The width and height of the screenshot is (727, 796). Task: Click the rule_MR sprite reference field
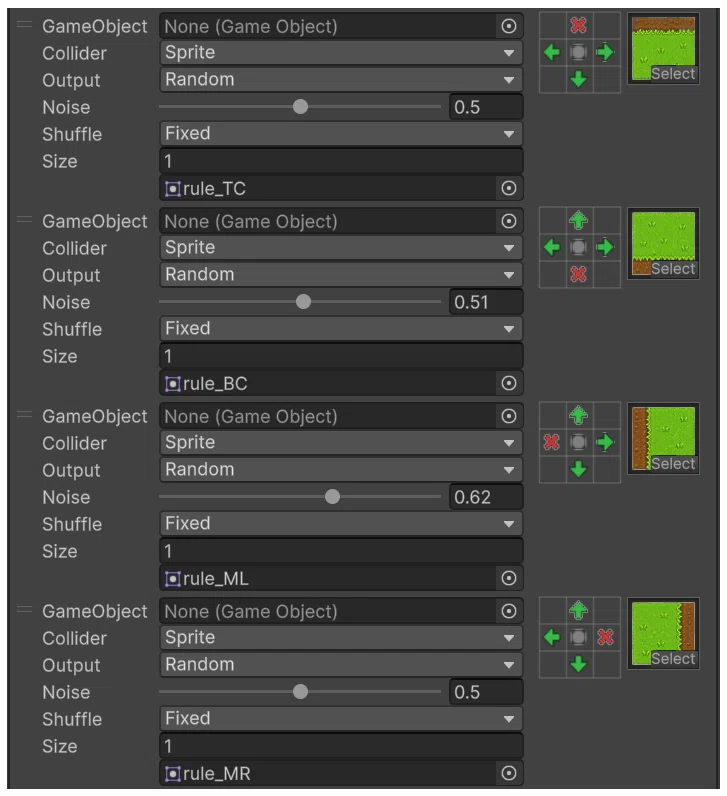pyautogui.click(x=329, y=773)
